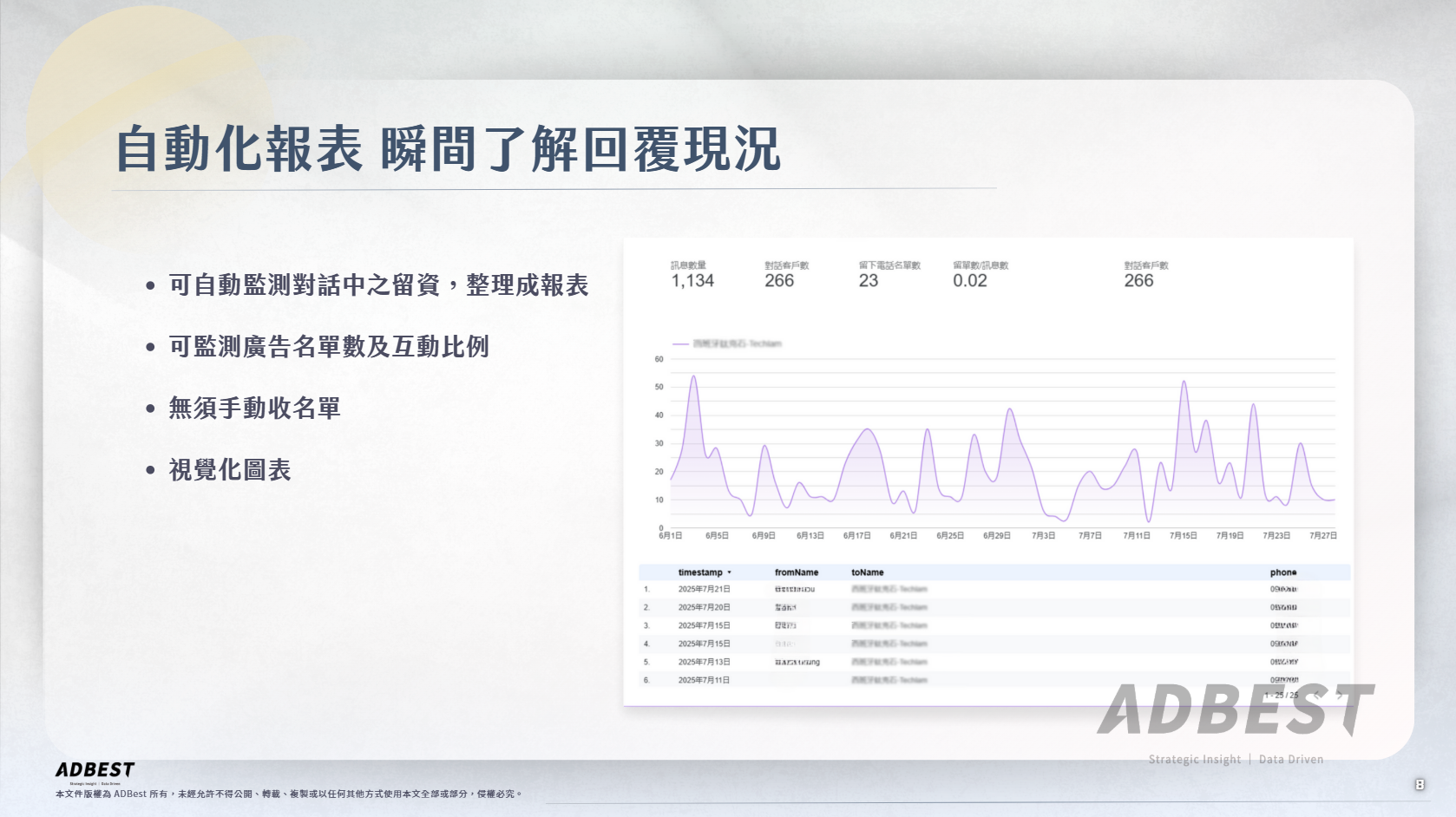The height and width of the screenshot is (817, 1456).
Task: Click the 留單數/訊息數 scorecard showing 0.02
Action: pyautogui.click(x=980, y=275)
